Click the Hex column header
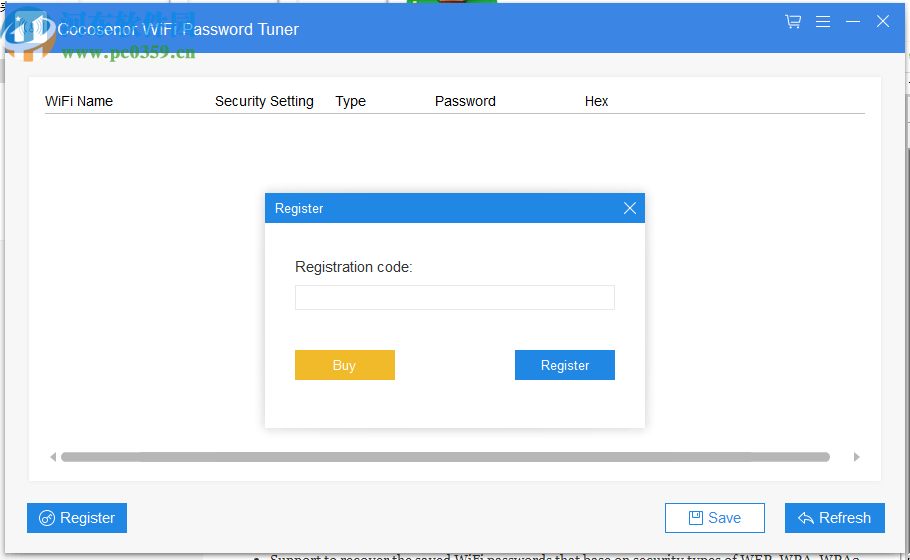The width and height of the screenshot is (910, 560). (596, 101)
